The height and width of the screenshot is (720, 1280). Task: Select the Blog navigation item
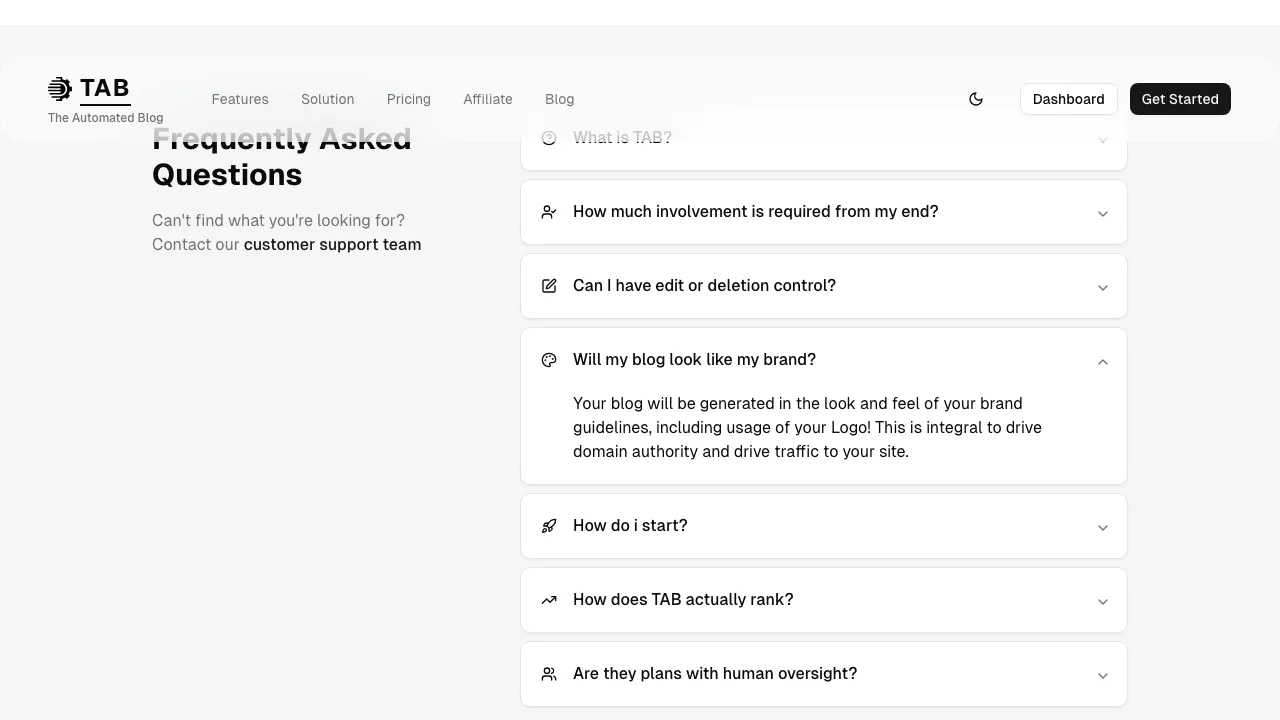pos(559,99)
